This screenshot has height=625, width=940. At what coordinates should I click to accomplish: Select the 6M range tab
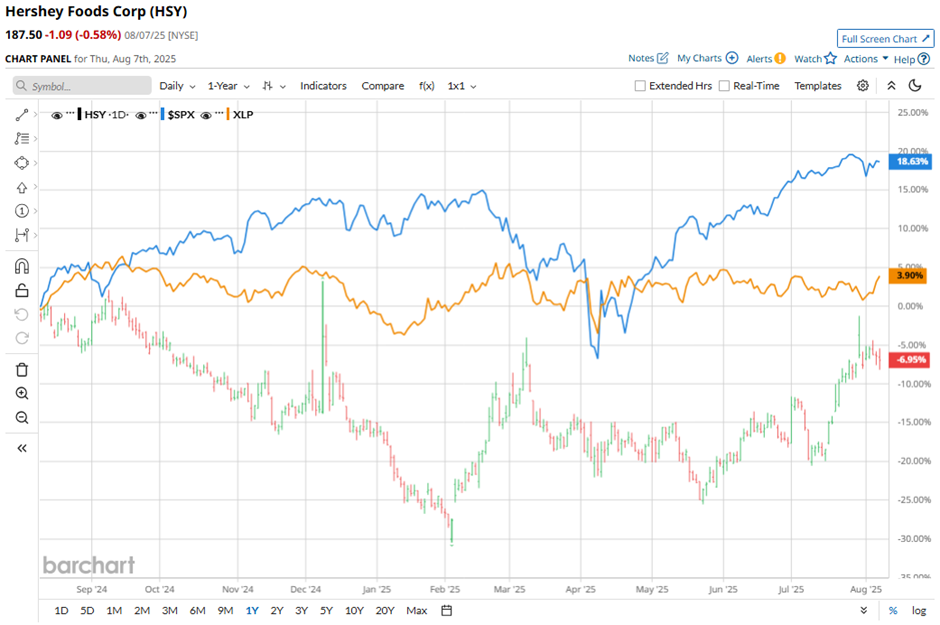coord(197,611)
